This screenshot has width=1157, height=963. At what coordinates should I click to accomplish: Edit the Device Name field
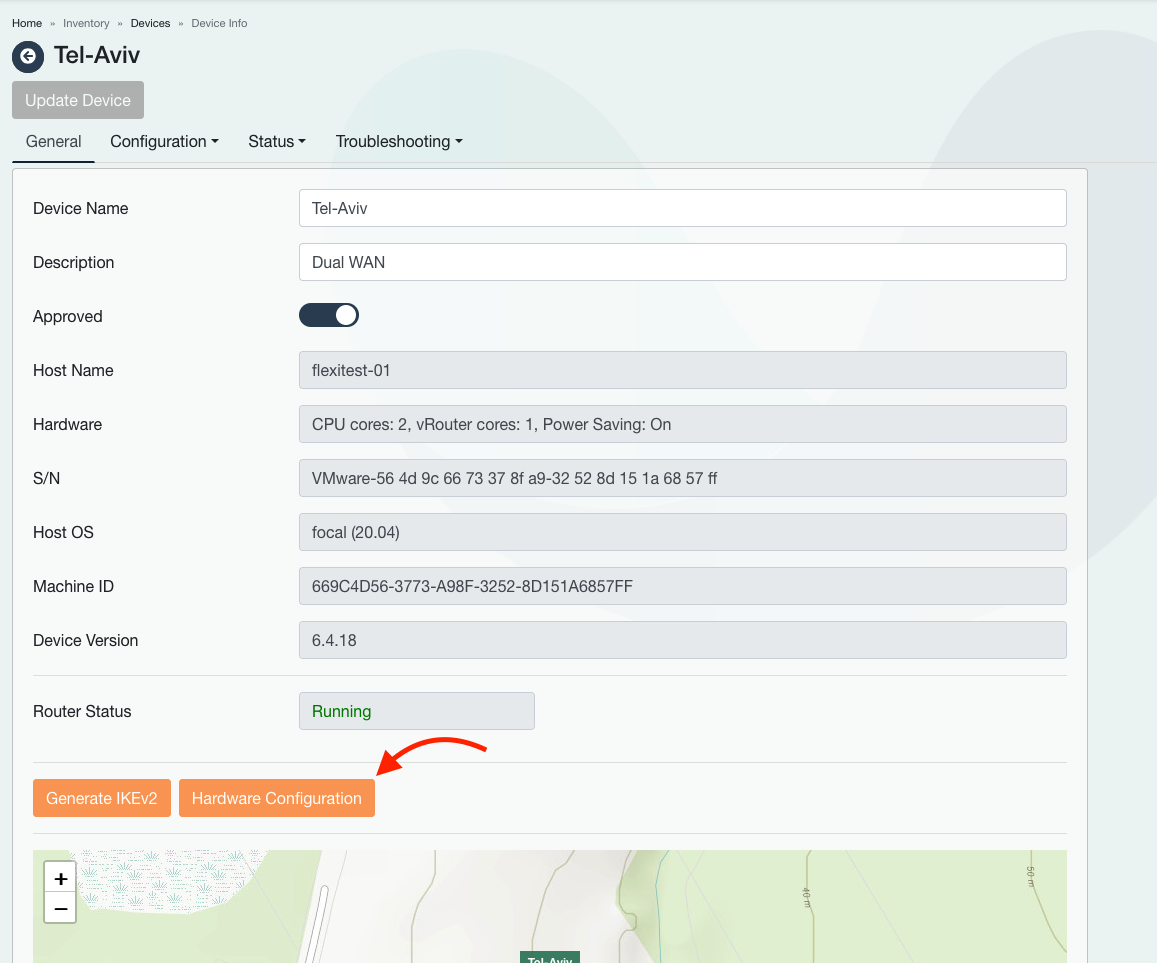click(x=682, y=208)
